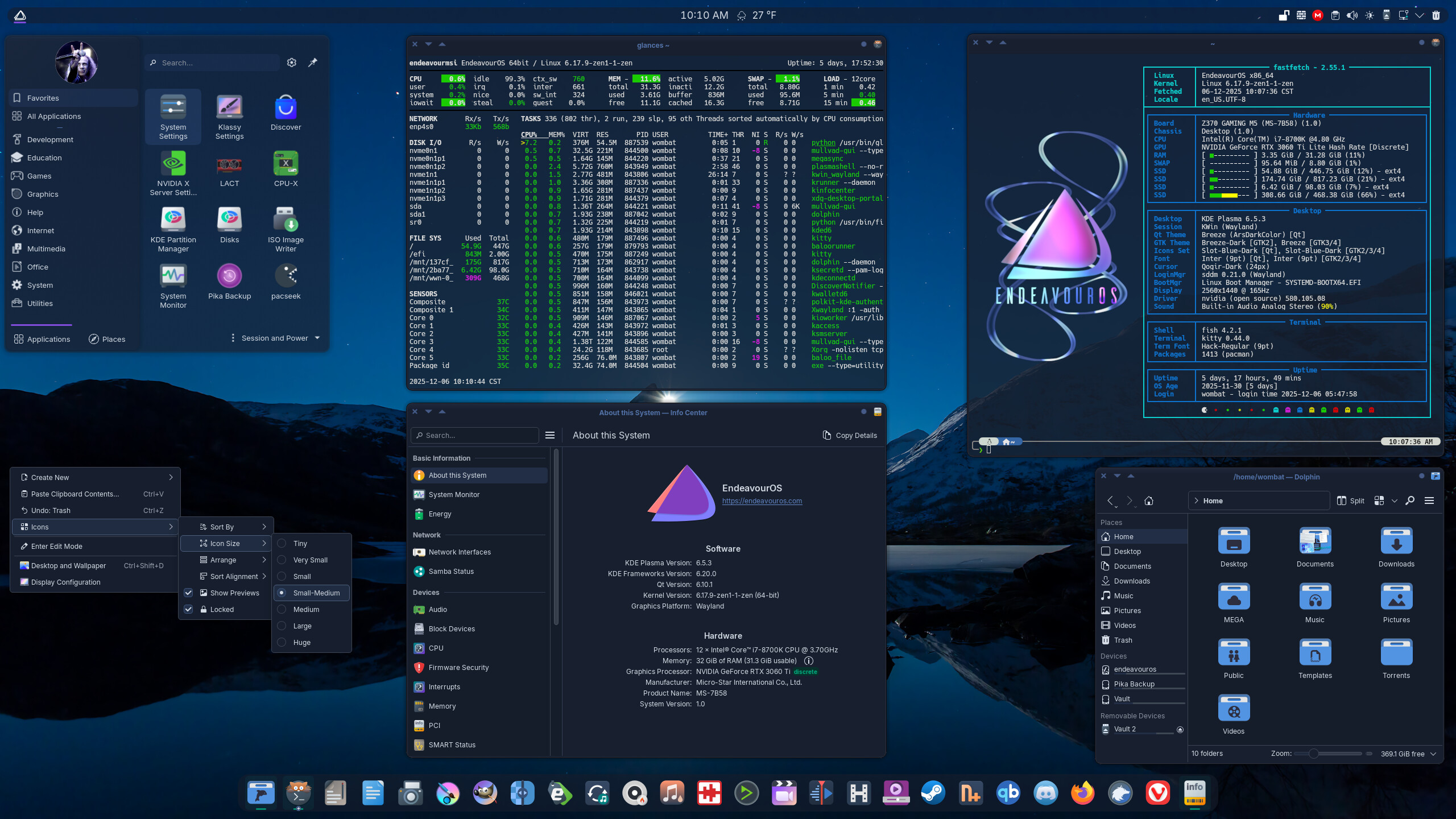Open Dolphin view mode dropdown arrow

(1394, 500)
